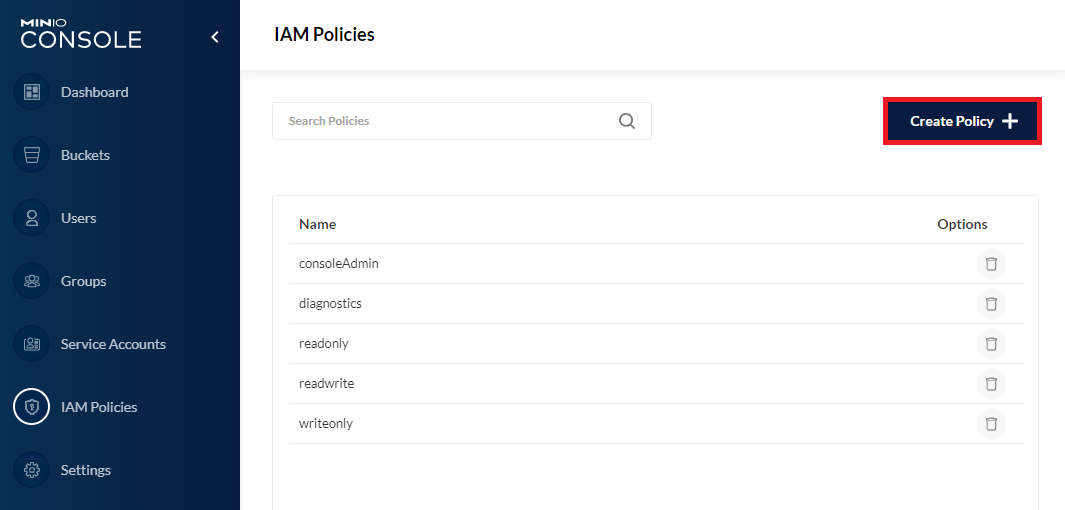Delete the consoleAdmin policy
Screen dimensions: 1065x510
click(991, 264)
